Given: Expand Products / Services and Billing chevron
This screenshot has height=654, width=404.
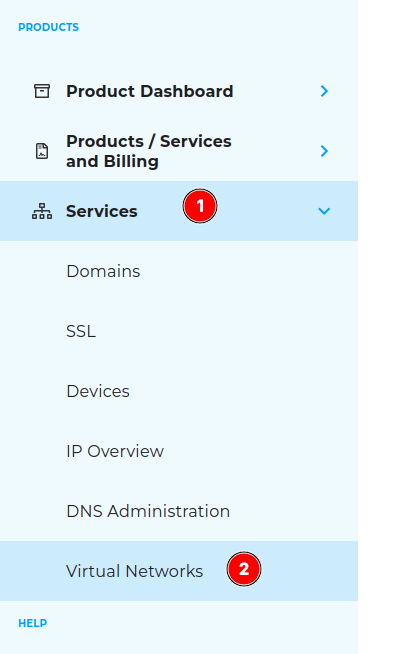Looking at the screenshot, I should tap(324, 151).
